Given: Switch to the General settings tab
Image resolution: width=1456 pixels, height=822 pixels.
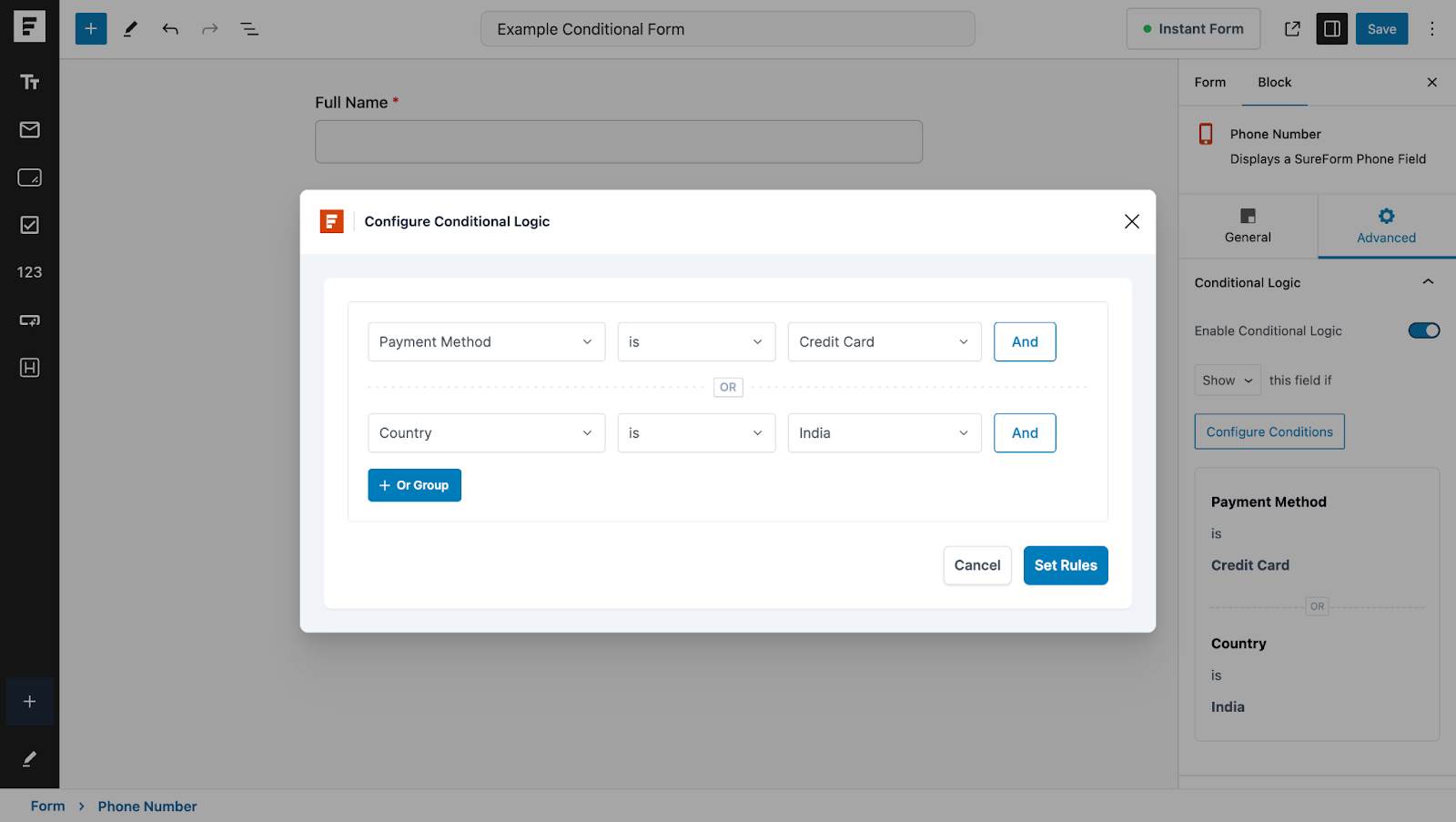Looking at the screenshot, I should tap(1248, 226).
